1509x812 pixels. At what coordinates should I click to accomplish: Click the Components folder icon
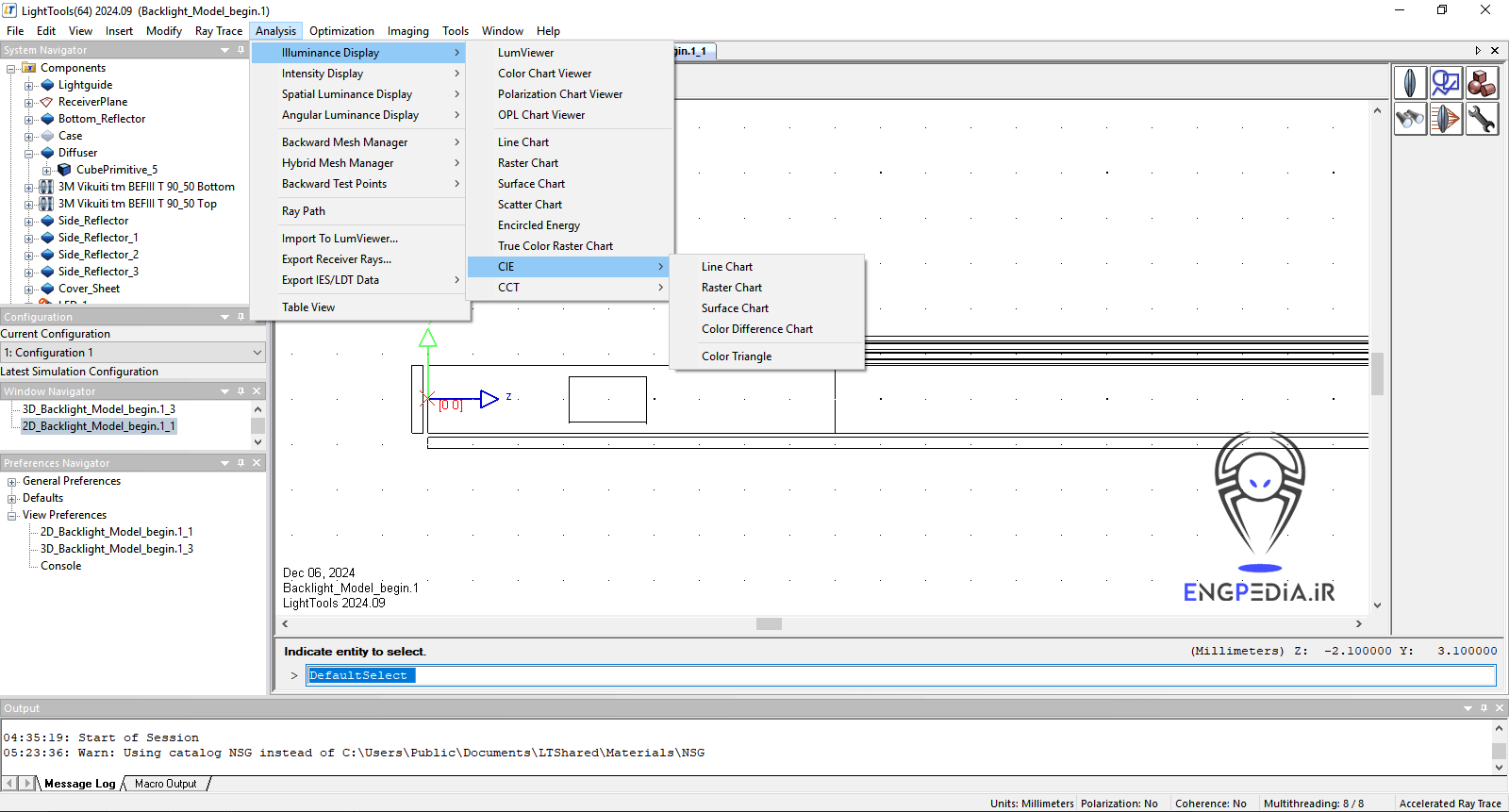click(29, 68)
